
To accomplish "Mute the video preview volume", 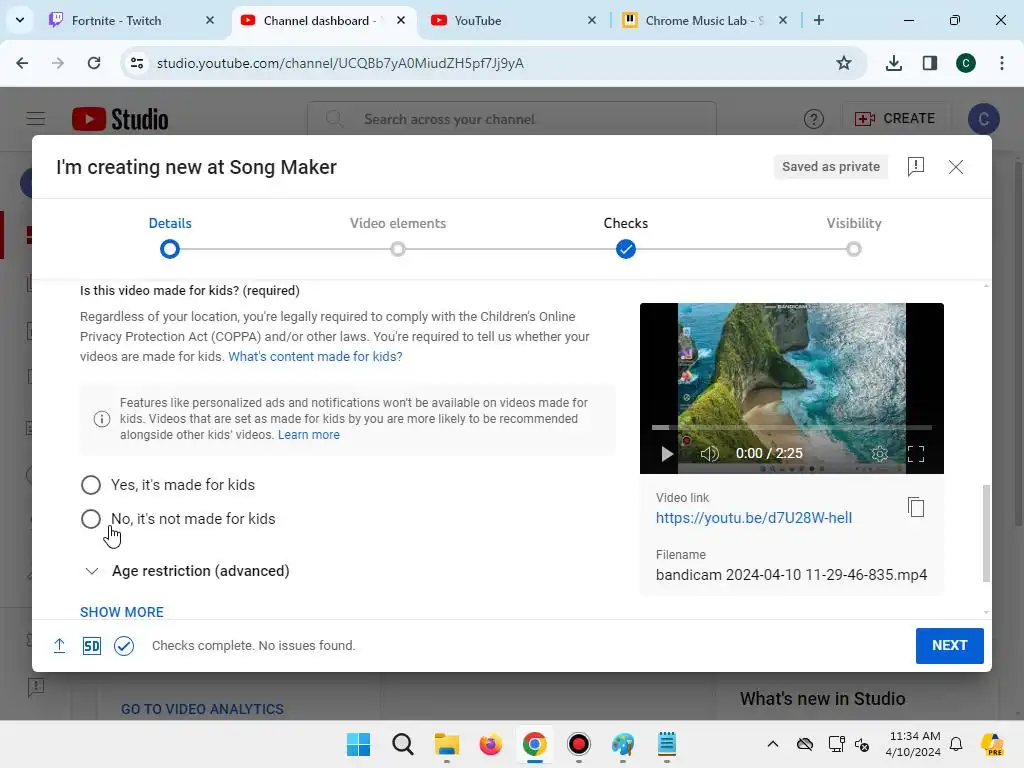I will [709, 453].
